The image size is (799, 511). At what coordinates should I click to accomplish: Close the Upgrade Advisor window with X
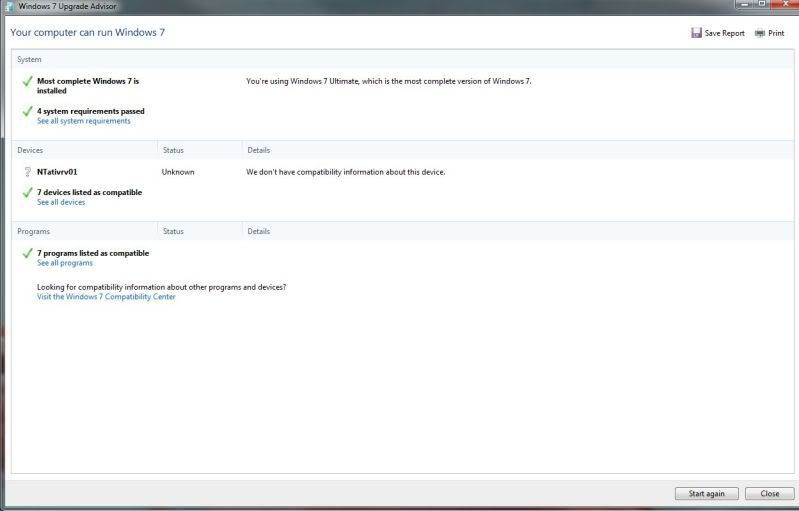tap(785, 4)
